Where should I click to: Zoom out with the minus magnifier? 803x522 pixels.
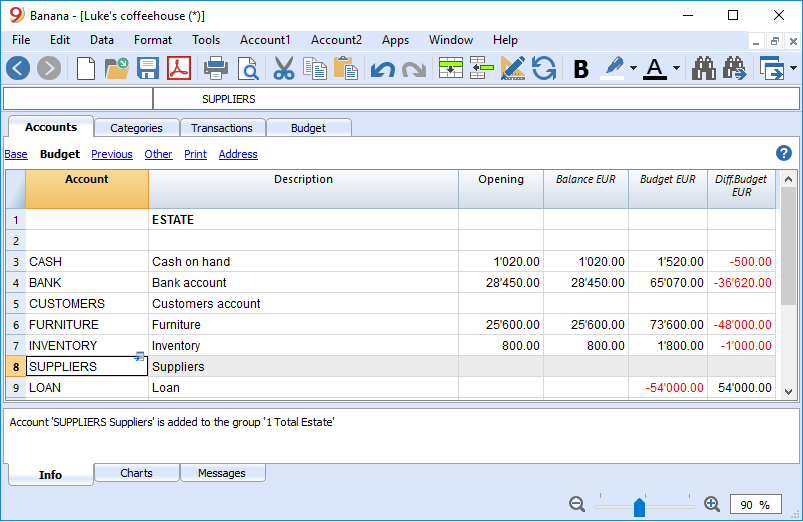pos(577,504)
